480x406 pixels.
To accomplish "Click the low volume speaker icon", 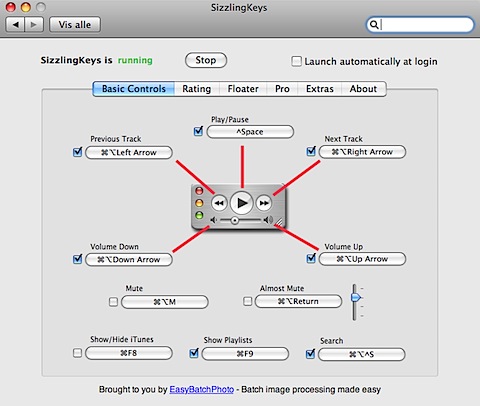I will click(x=214, y=220).
